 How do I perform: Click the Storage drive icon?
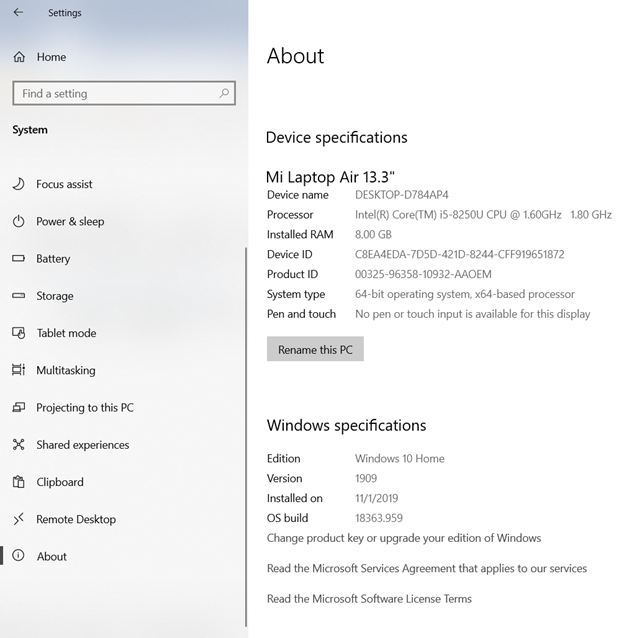click(18, 295)
